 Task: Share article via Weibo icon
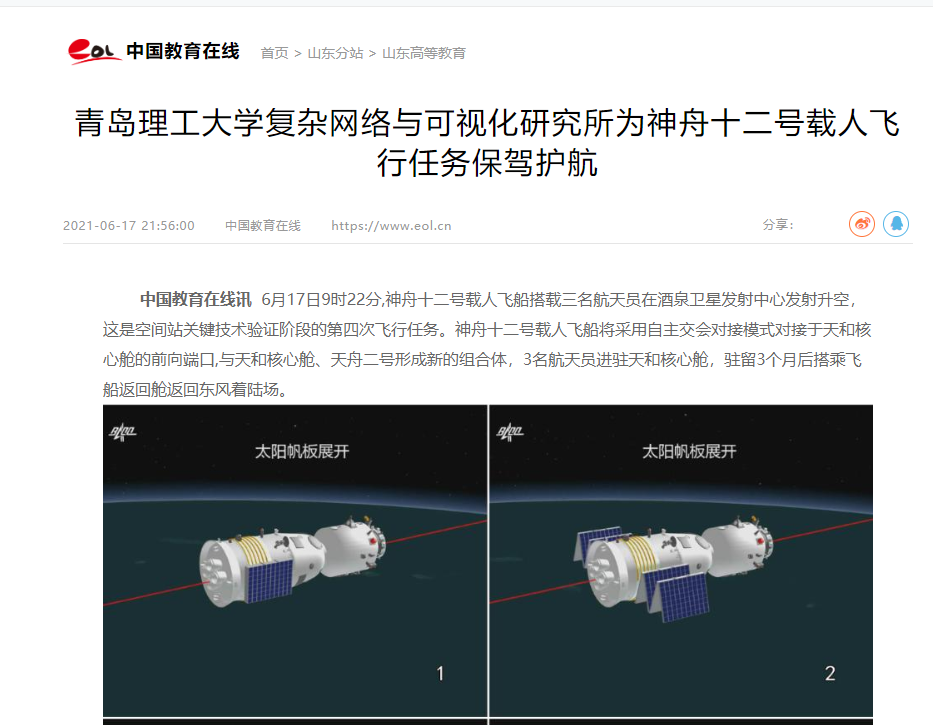[x=862, y=224]
